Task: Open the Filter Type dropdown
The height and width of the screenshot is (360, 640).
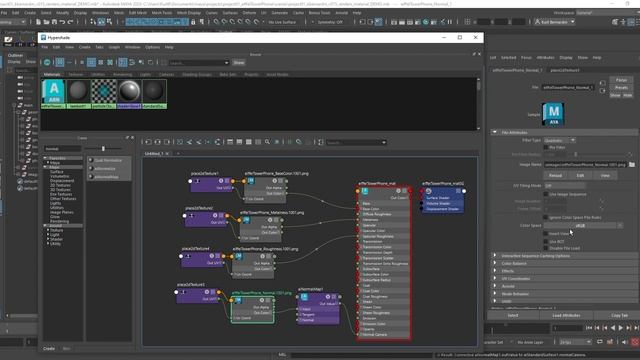Action: (559, 140)
